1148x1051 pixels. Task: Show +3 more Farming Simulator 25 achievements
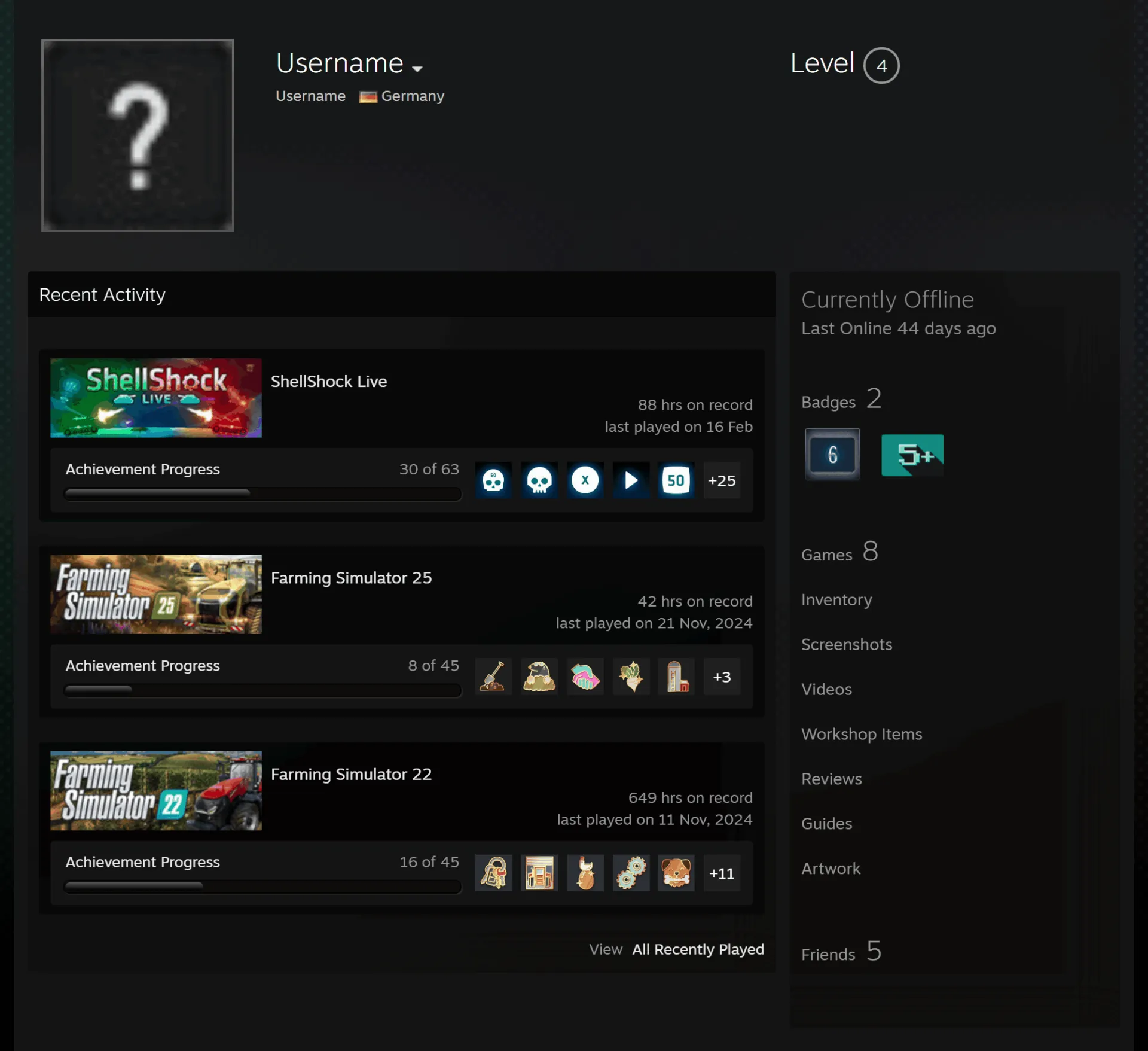722,677
